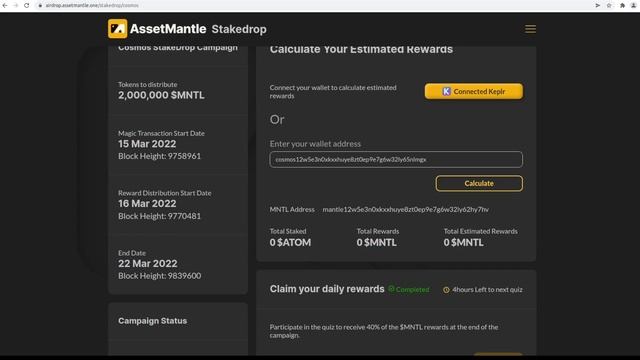
Task: Click the clock icon beside next quiz timer
Action: (x=446, y=290)
